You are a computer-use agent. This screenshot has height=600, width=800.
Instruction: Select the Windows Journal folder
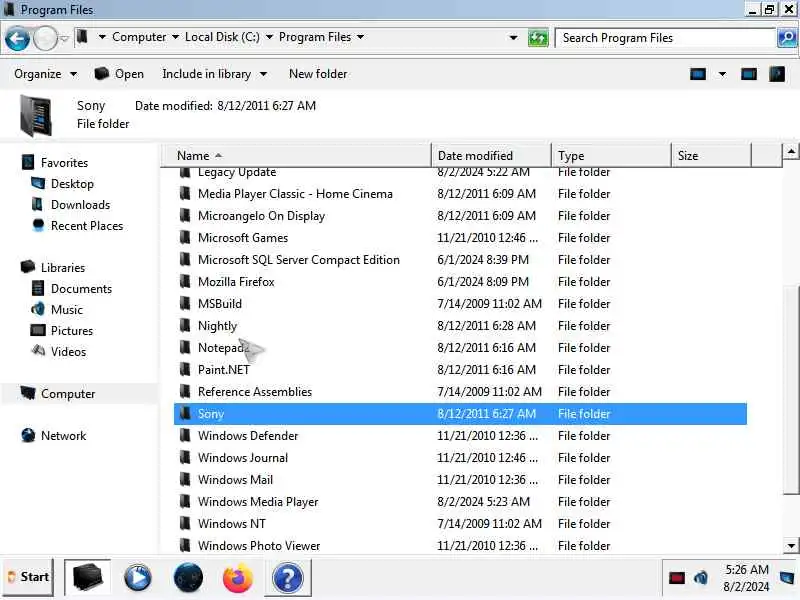243,458
